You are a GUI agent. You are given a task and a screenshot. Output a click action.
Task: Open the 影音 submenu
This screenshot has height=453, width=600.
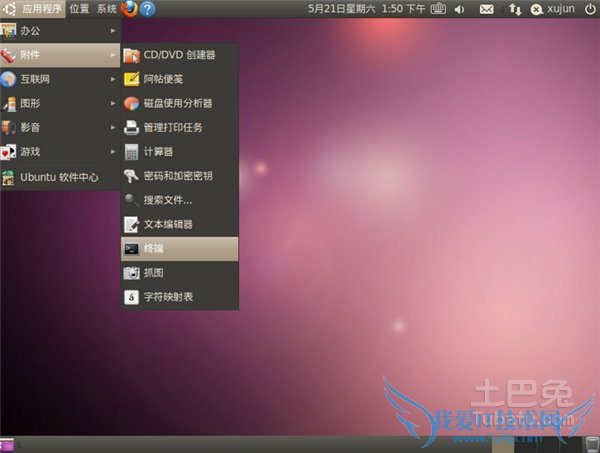[x=60, y=127]
